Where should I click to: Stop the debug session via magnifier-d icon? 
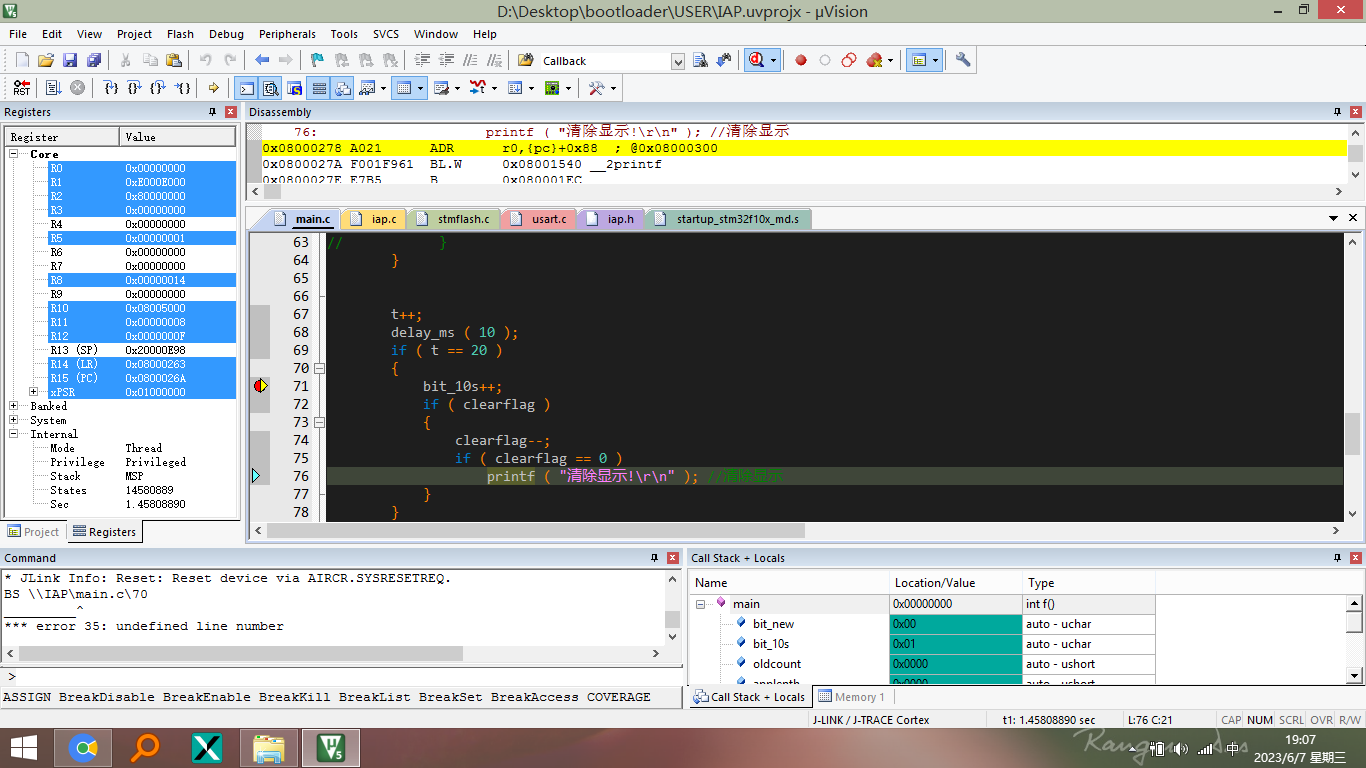[x=757, y=61]
